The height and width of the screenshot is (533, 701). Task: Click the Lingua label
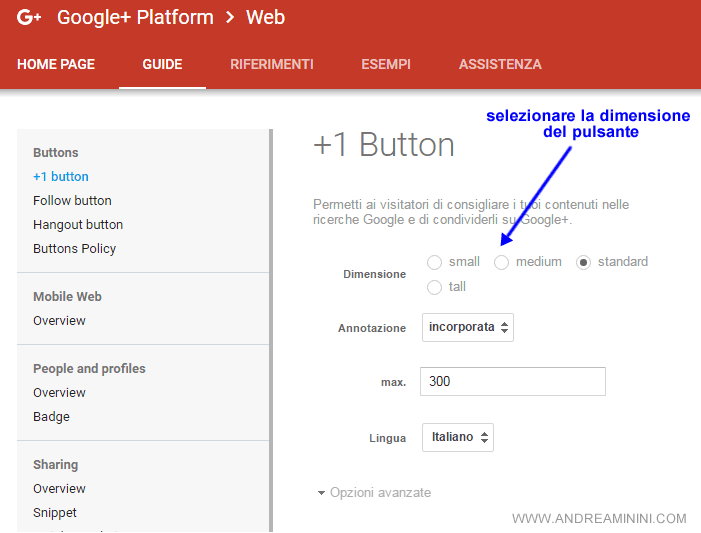coord(388,438)
